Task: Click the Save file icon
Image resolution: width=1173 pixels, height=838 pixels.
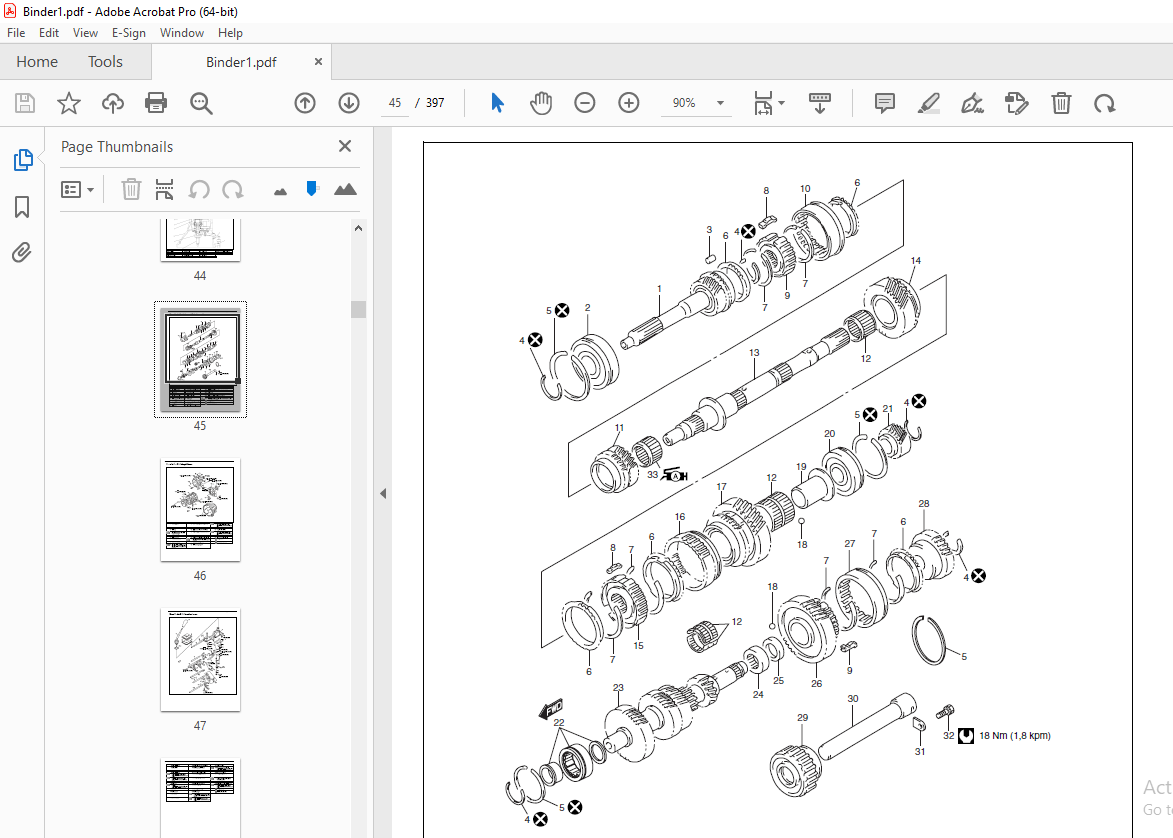Action: click(25, 103)
